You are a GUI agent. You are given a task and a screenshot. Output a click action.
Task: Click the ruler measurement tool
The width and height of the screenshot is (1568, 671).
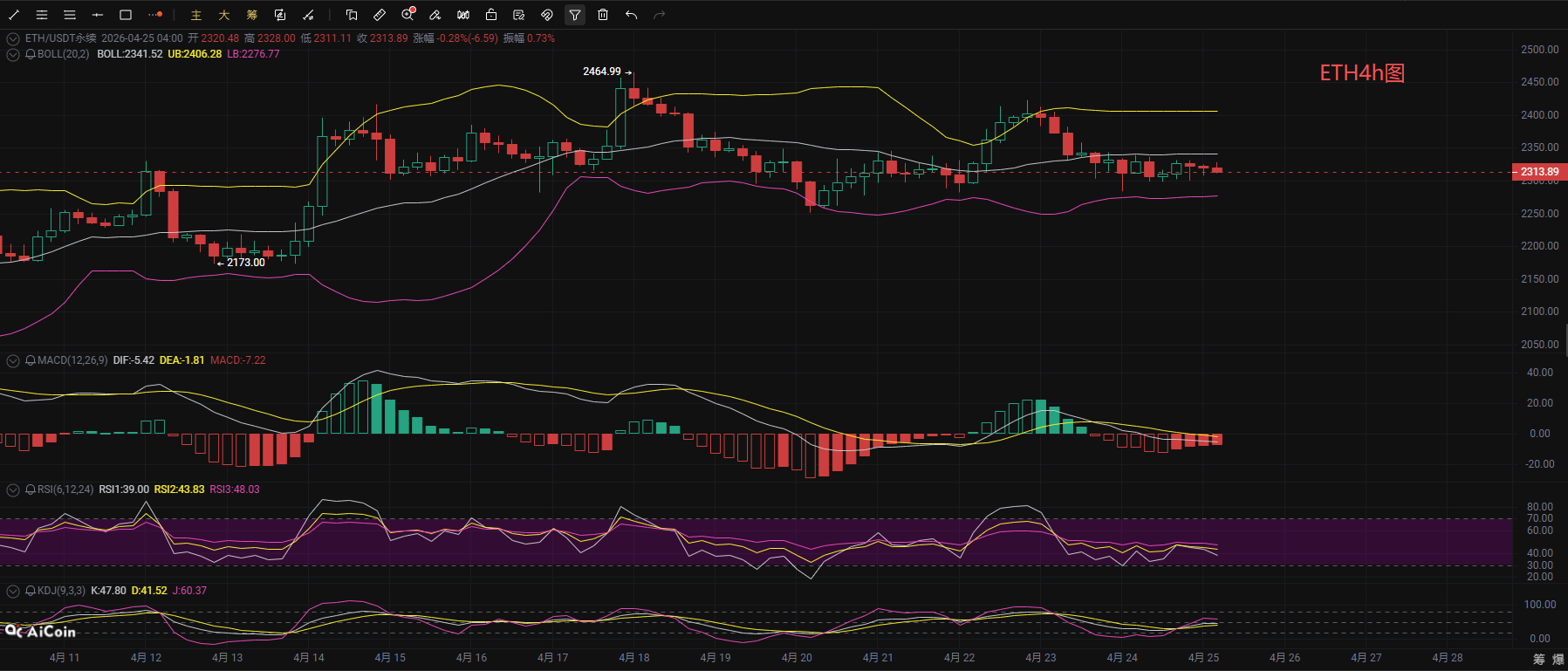pyautogui.click(x=380, y=15)
